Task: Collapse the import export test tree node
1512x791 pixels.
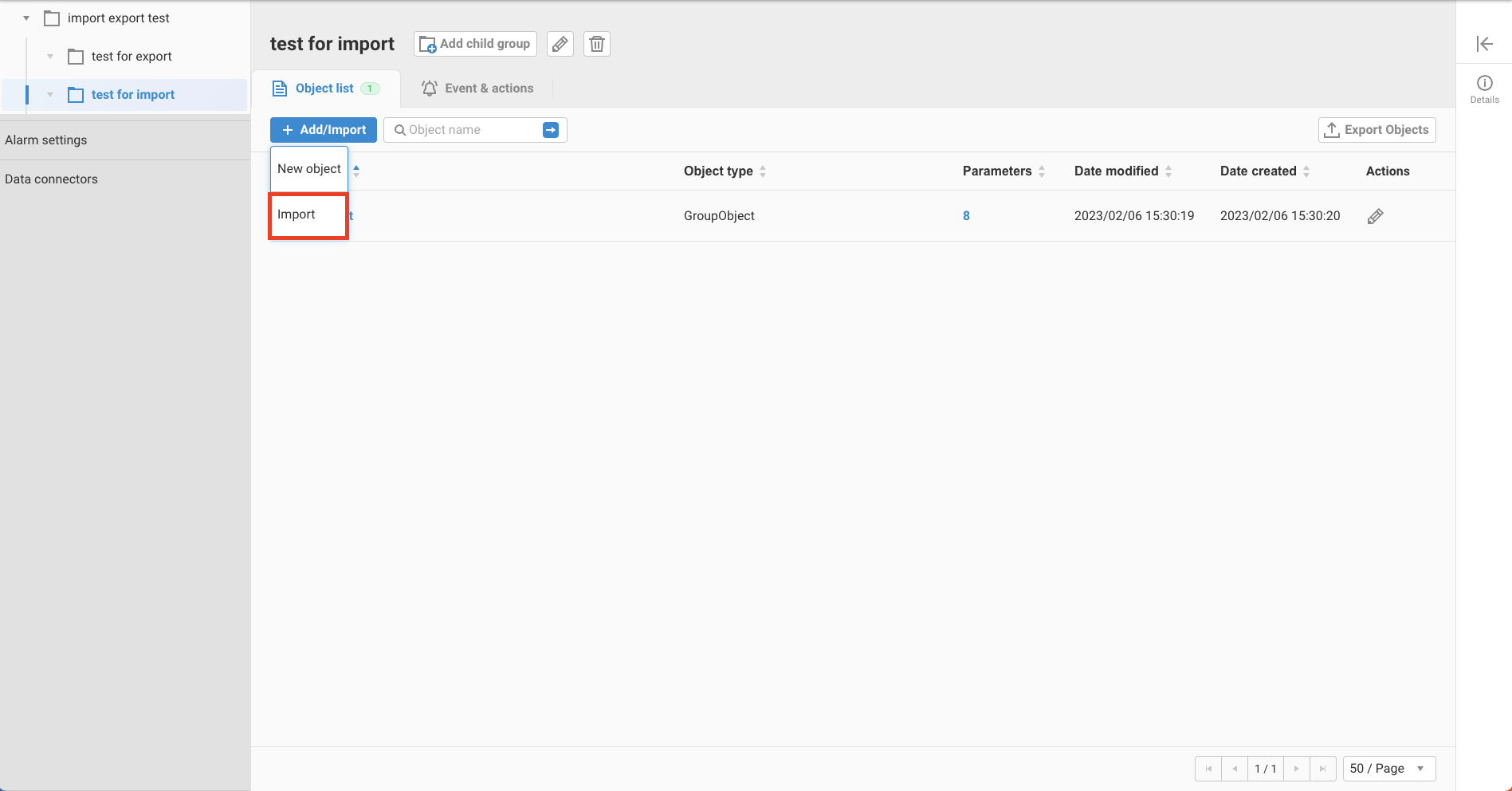Action: [26, 18]
